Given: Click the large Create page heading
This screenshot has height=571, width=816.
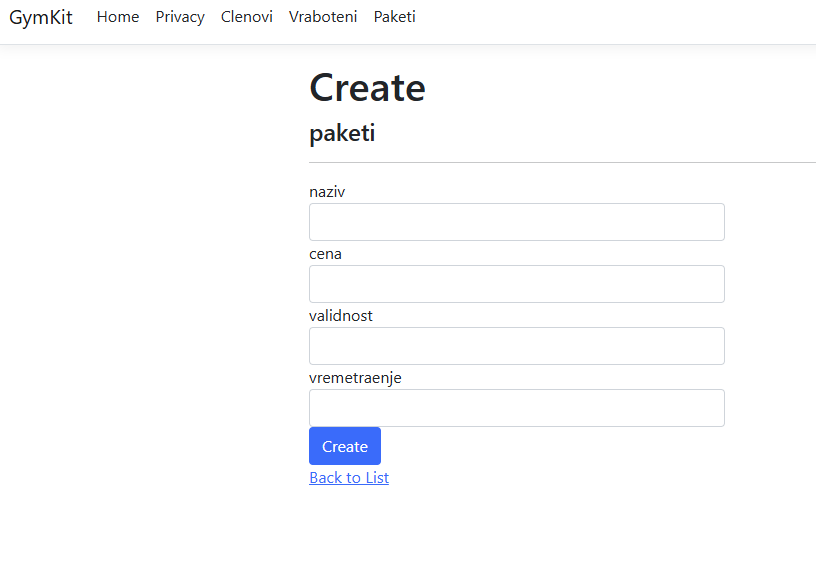Looking at the screenshot, I should [367, 87].
